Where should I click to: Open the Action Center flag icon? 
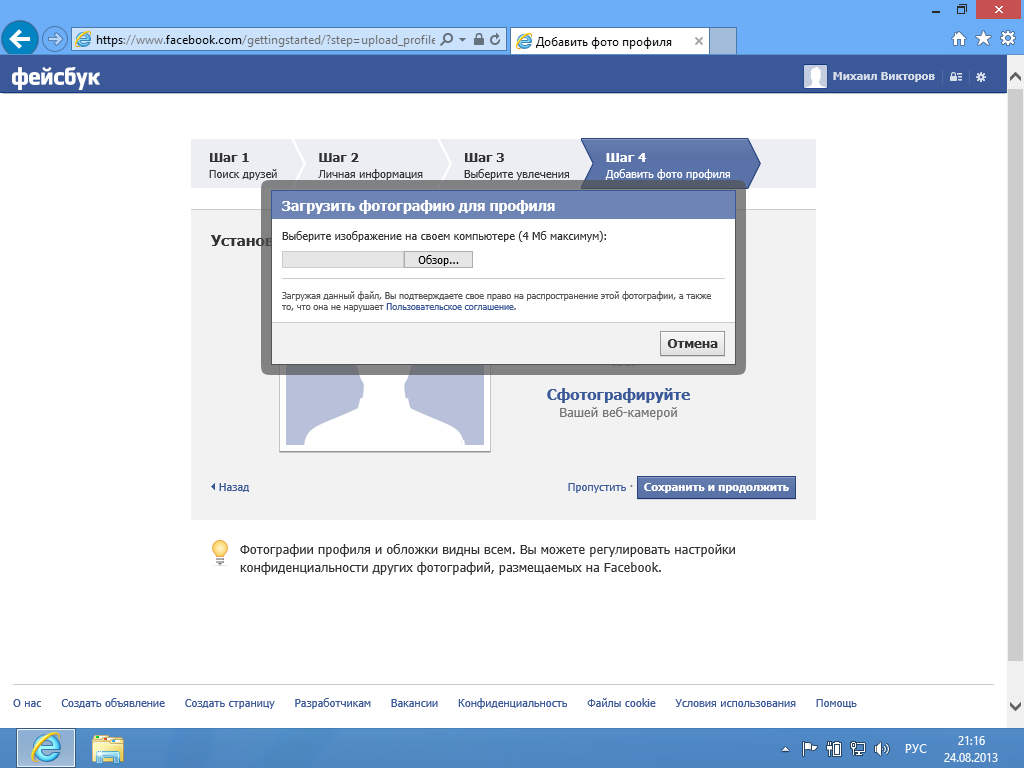point(809,749)
